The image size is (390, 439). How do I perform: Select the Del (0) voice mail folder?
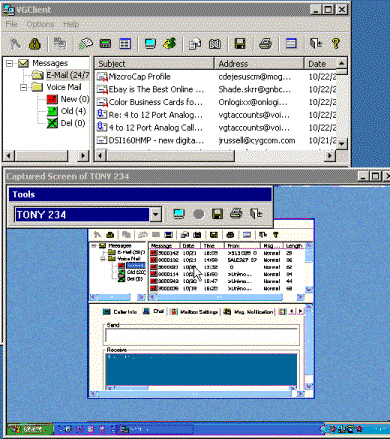click(73, 123)
